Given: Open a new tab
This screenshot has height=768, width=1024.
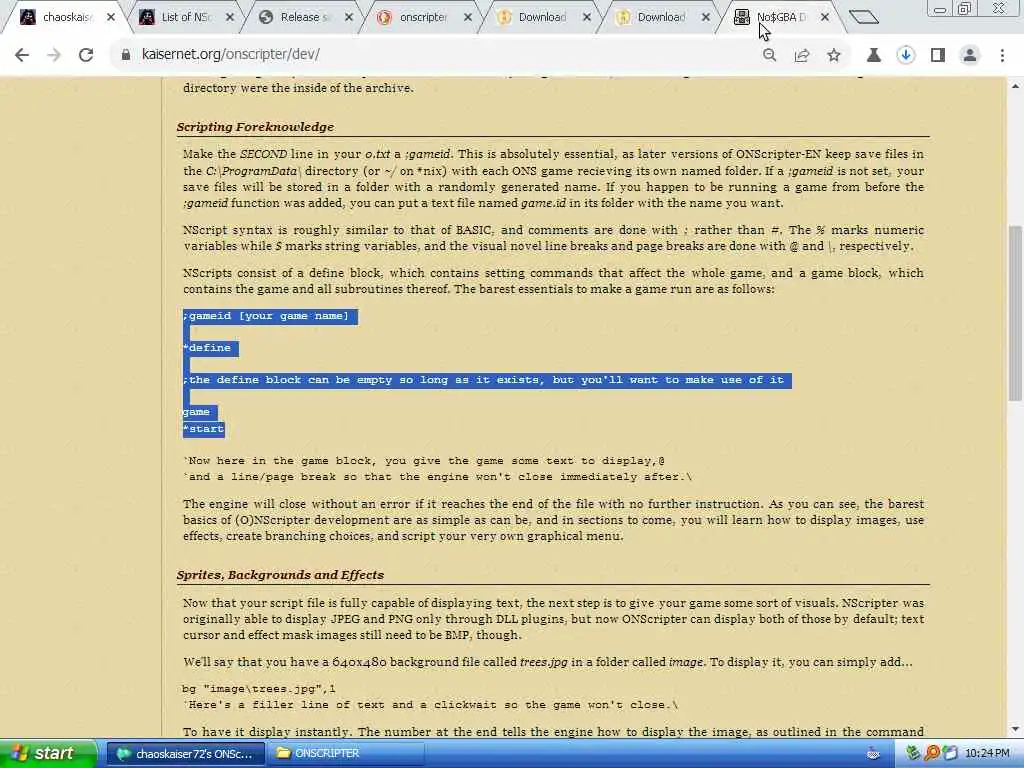Looking at the screenshot, I should coord(864,17).
